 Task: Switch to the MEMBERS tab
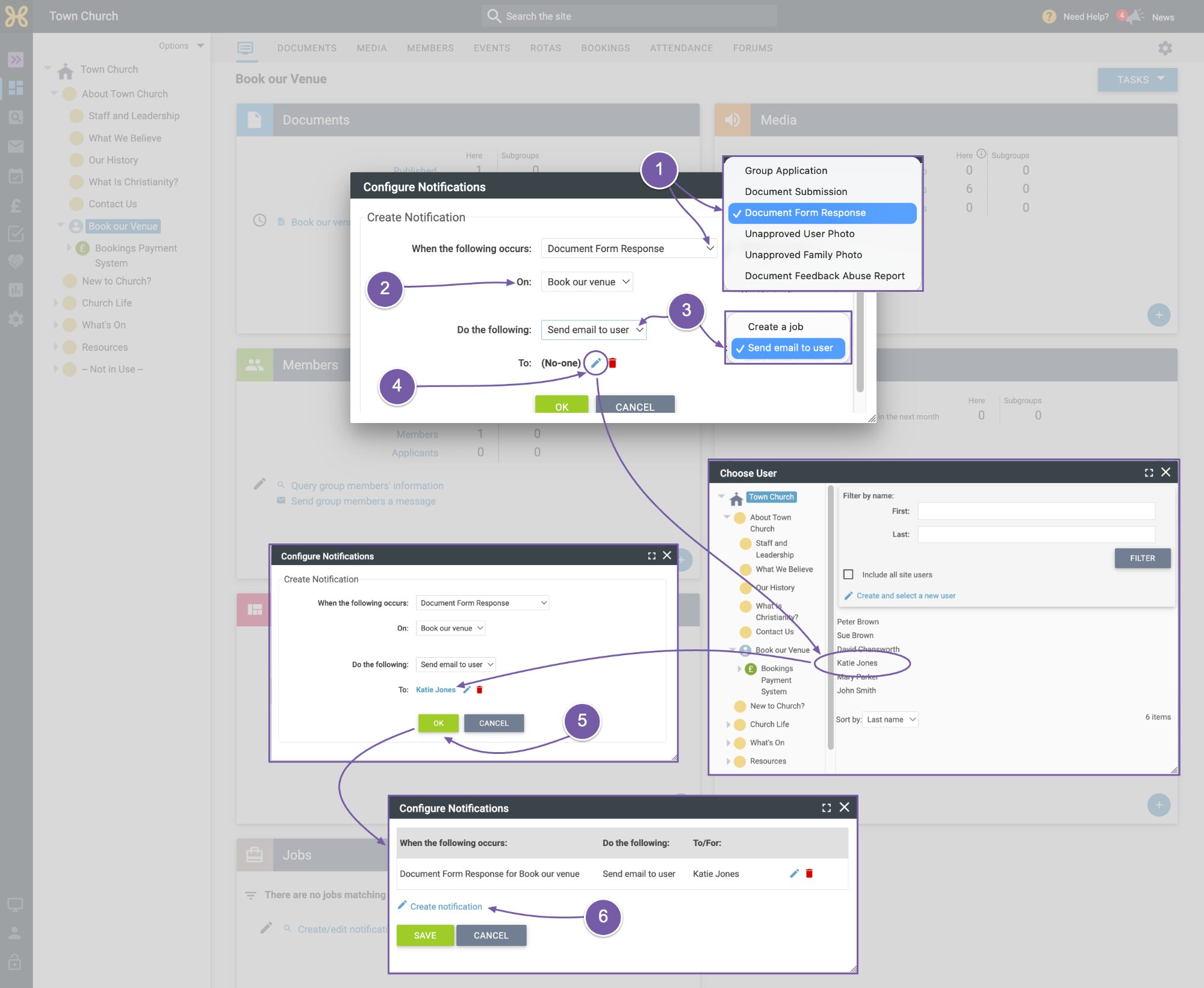[430, 48]
